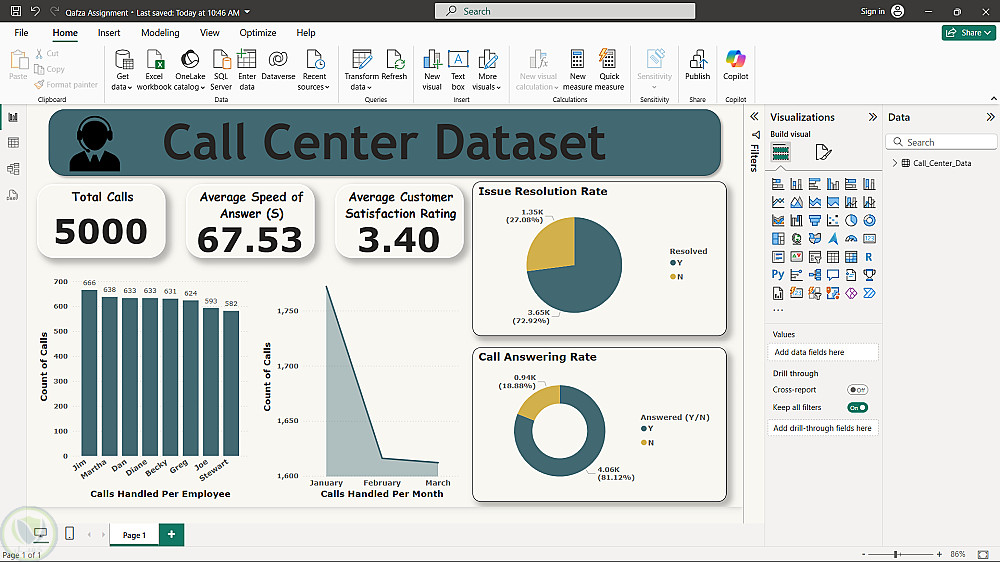Expand the Filters pane

tap(754, 117)
